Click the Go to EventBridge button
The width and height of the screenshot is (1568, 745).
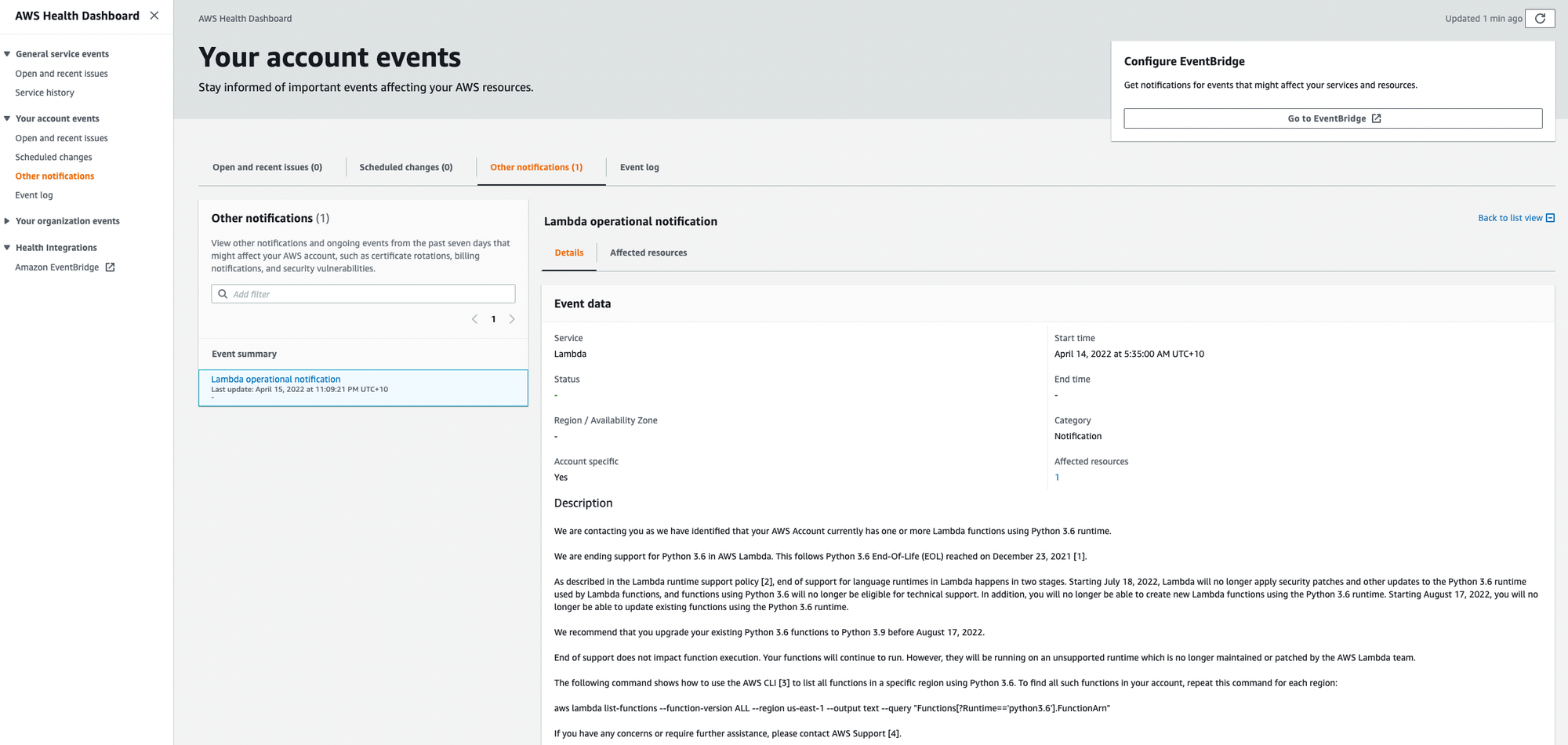(x=1333, y=118)
